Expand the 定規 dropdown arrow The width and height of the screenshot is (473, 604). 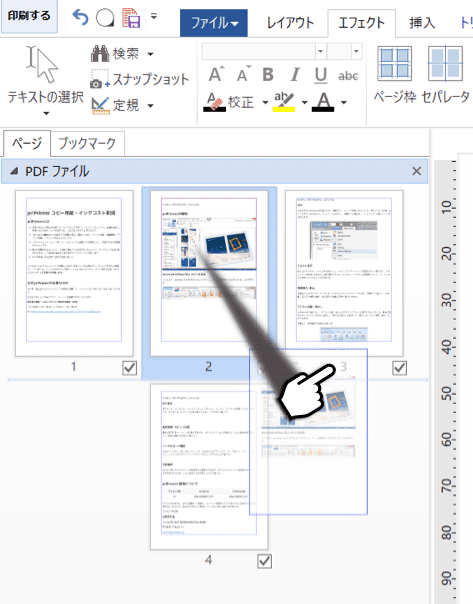[150, 106]
